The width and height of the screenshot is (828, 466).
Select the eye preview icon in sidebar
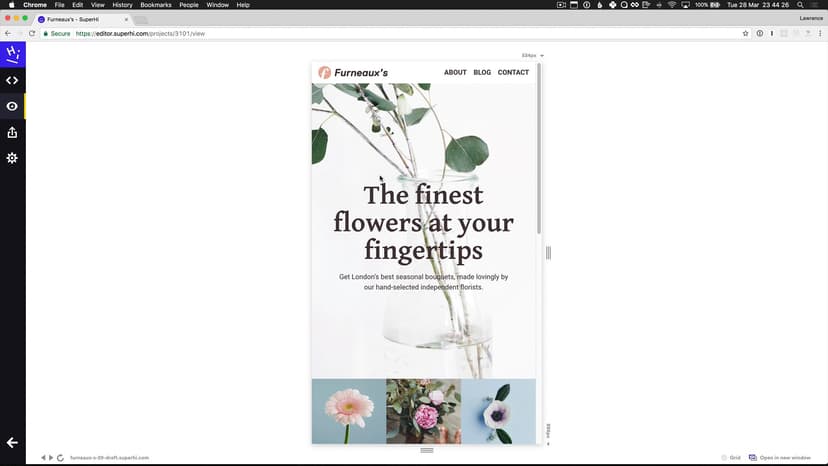click(x=12, y=106)
